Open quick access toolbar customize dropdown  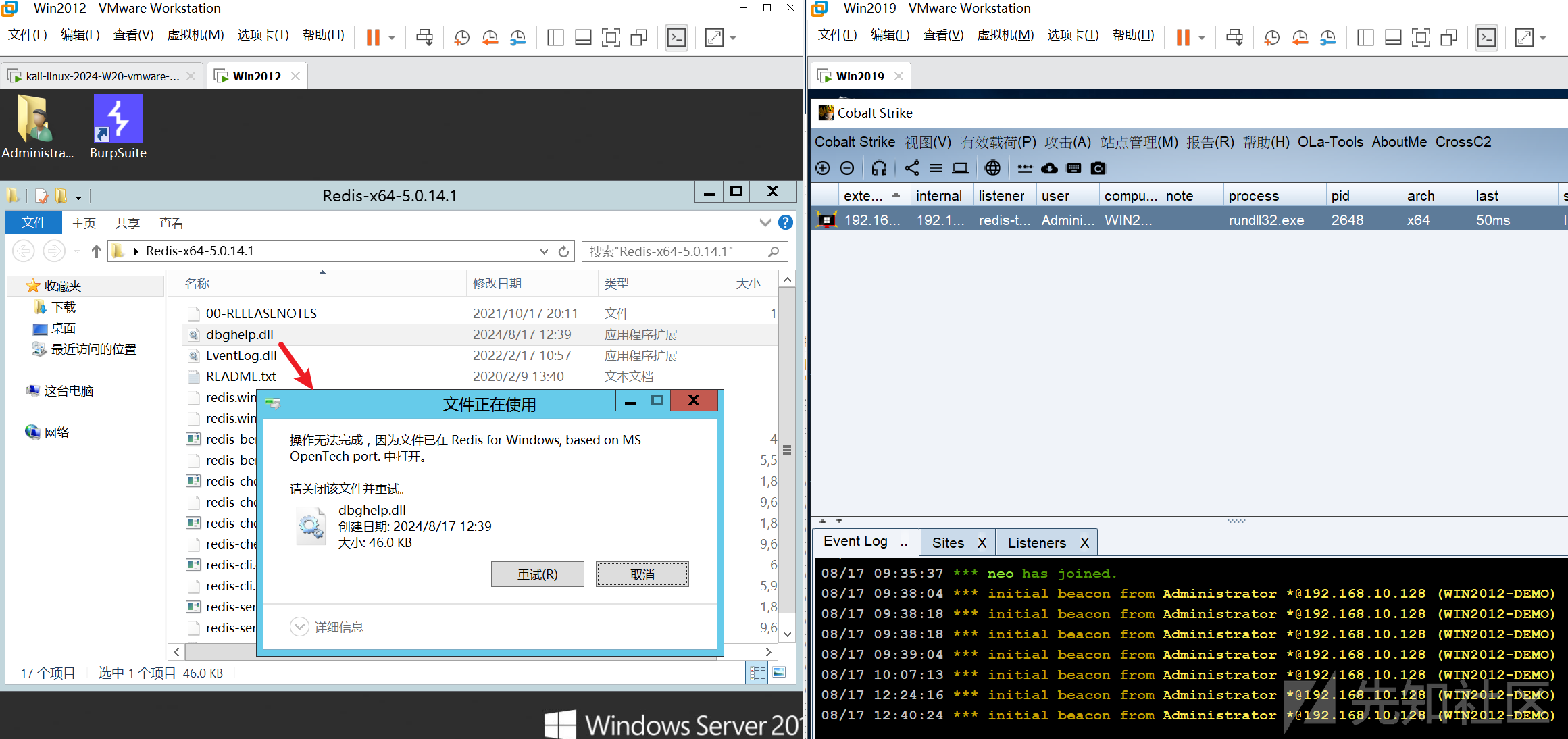click(78, 197)
